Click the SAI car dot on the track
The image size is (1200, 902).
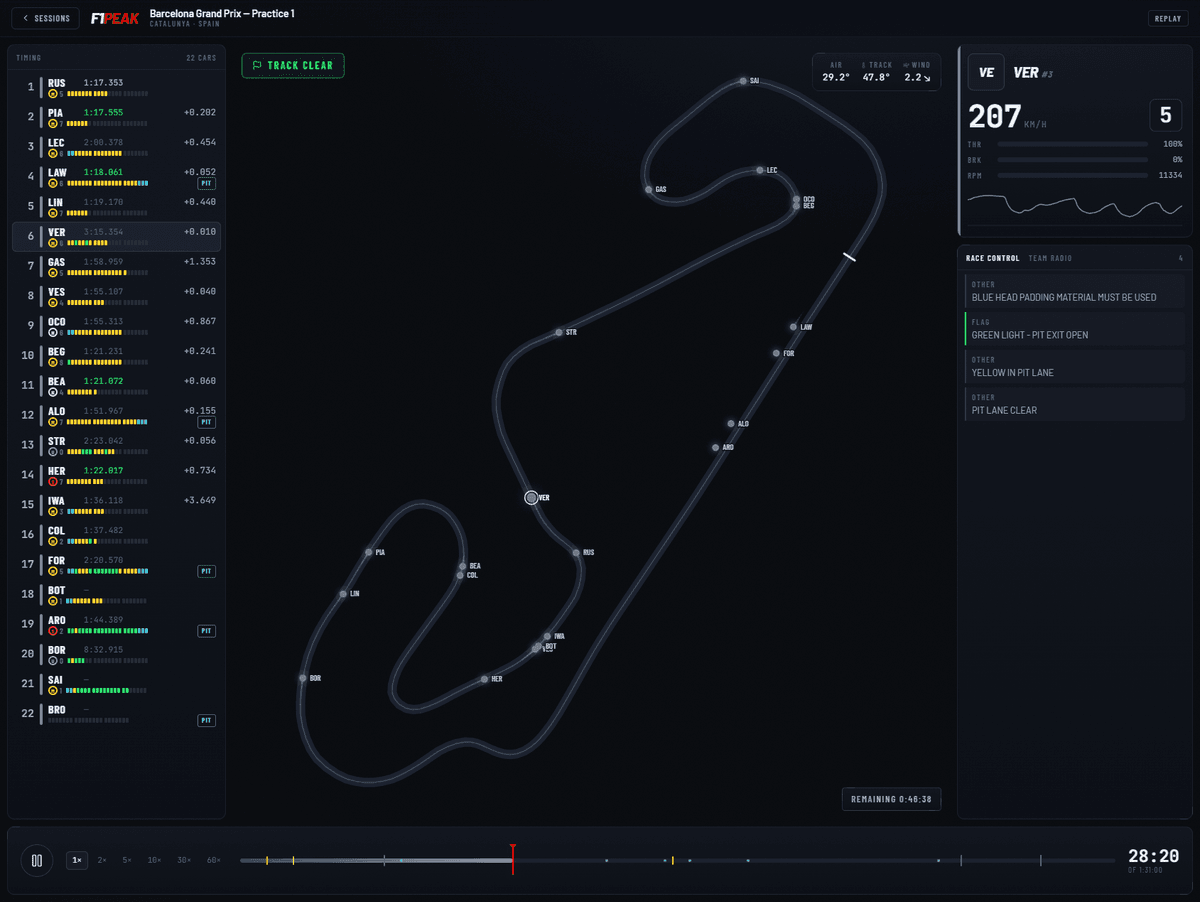743,81
